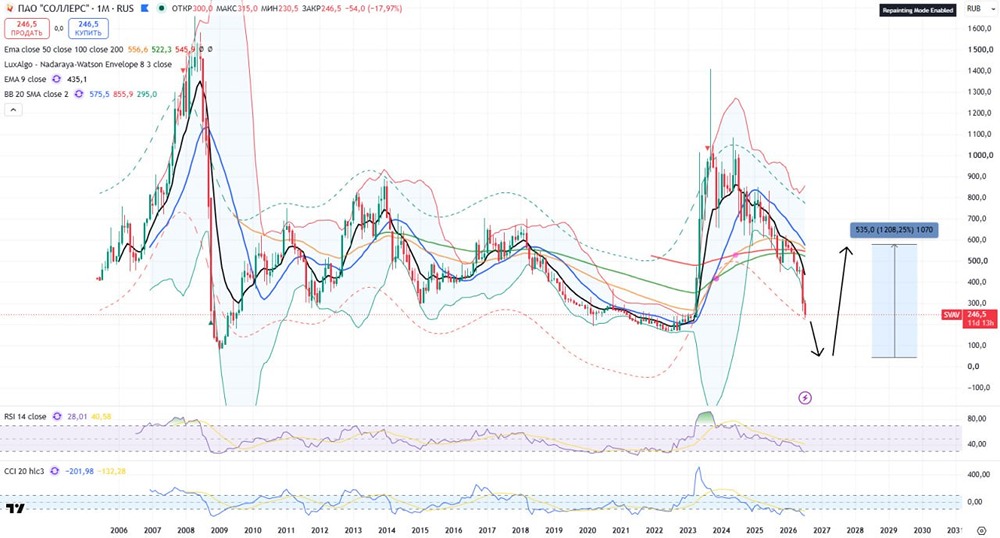This screenshot has width=1000, height=538.
Task: Click the green market status dot
Action: click(162, 9)
